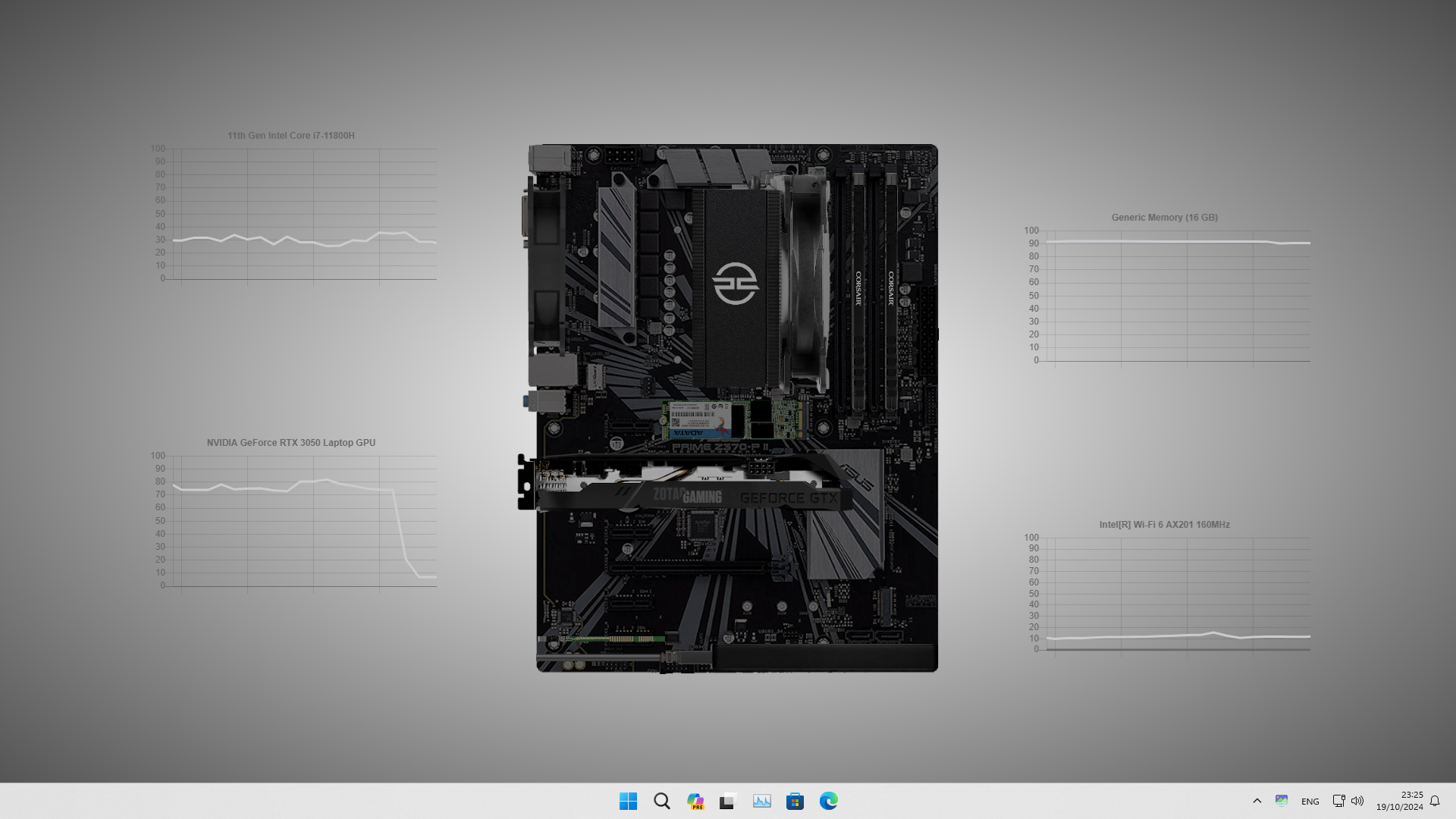Screen dimensions: 1456x819
Task: Click the monitor tray icon beside ENG
Action: [1282, 801]
